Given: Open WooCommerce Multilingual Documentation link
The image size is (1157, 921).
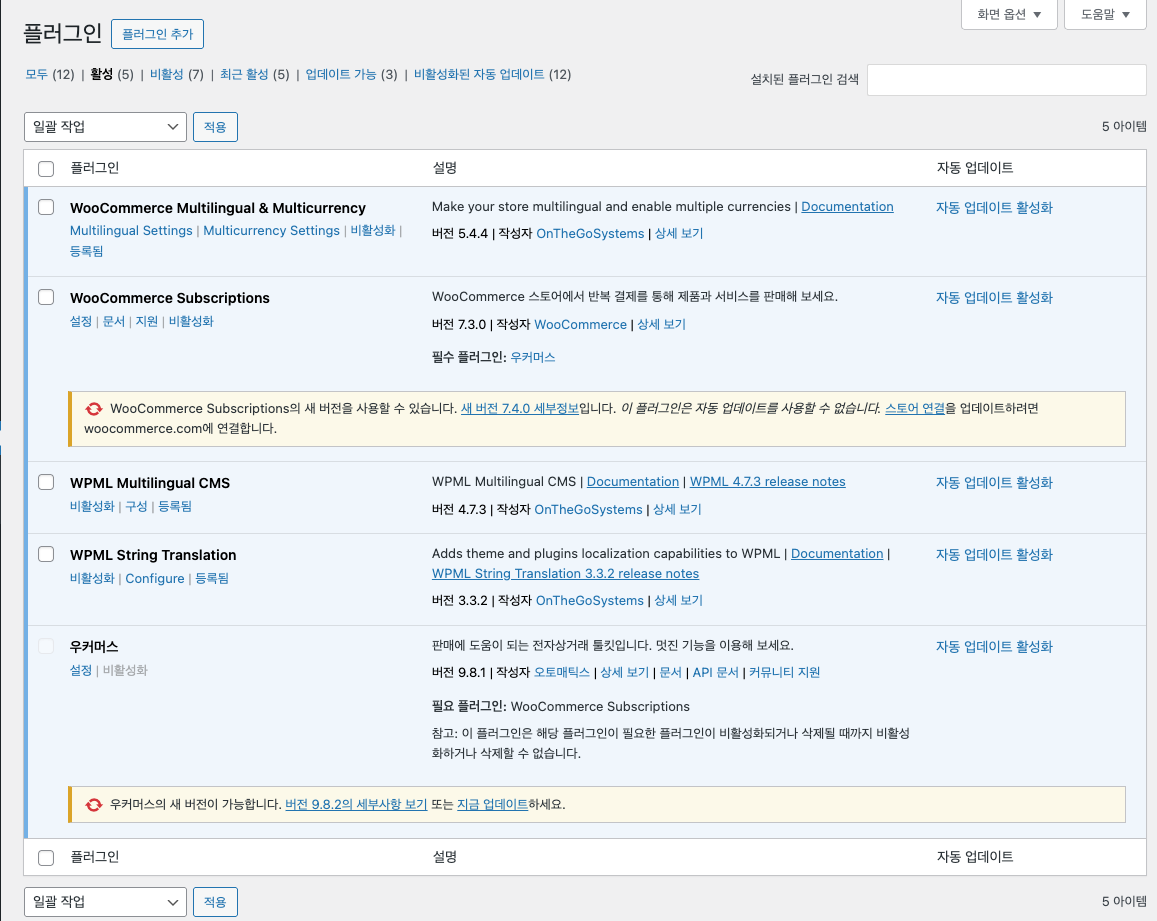Looking at the screenshot, I should click(x=847, y=207).
